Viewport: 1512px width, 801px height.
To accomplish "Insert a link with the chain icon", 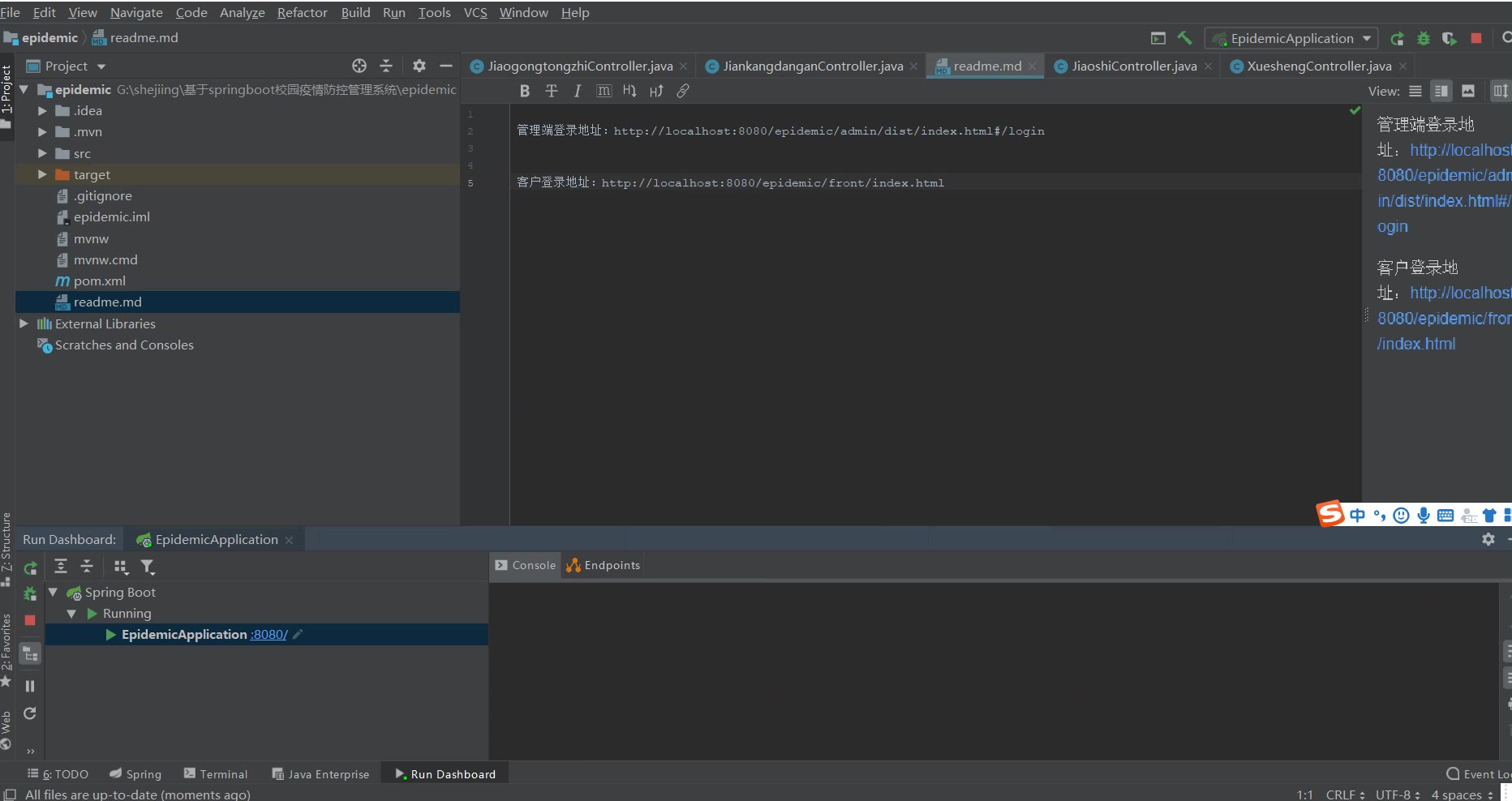I will (683, 91).
